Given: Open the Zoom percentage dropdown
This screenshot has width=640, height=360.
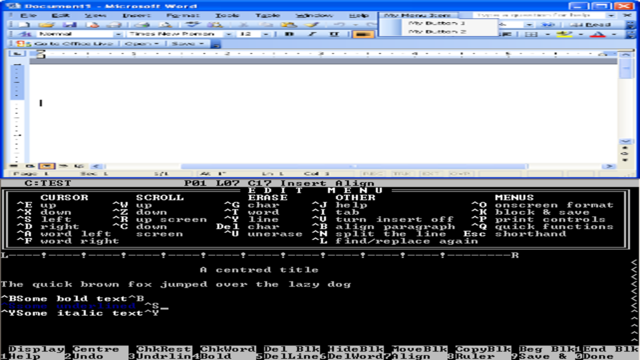Looking at the screenshot, I should pos(529,24).
